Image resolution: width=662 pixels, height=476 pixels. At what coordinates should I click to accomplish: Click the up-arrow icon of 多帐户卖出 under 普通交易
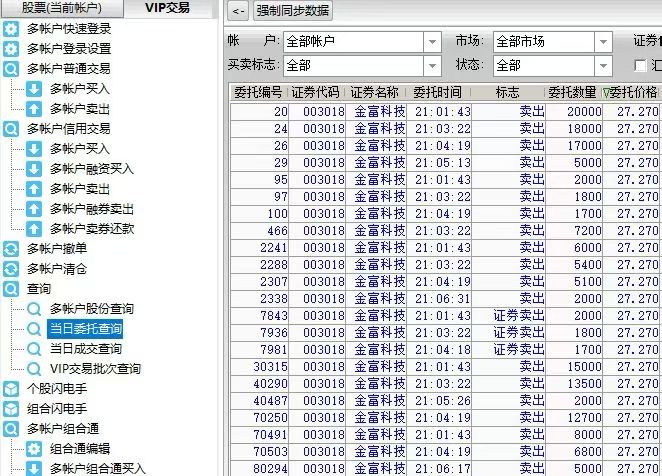coord(34,109)
